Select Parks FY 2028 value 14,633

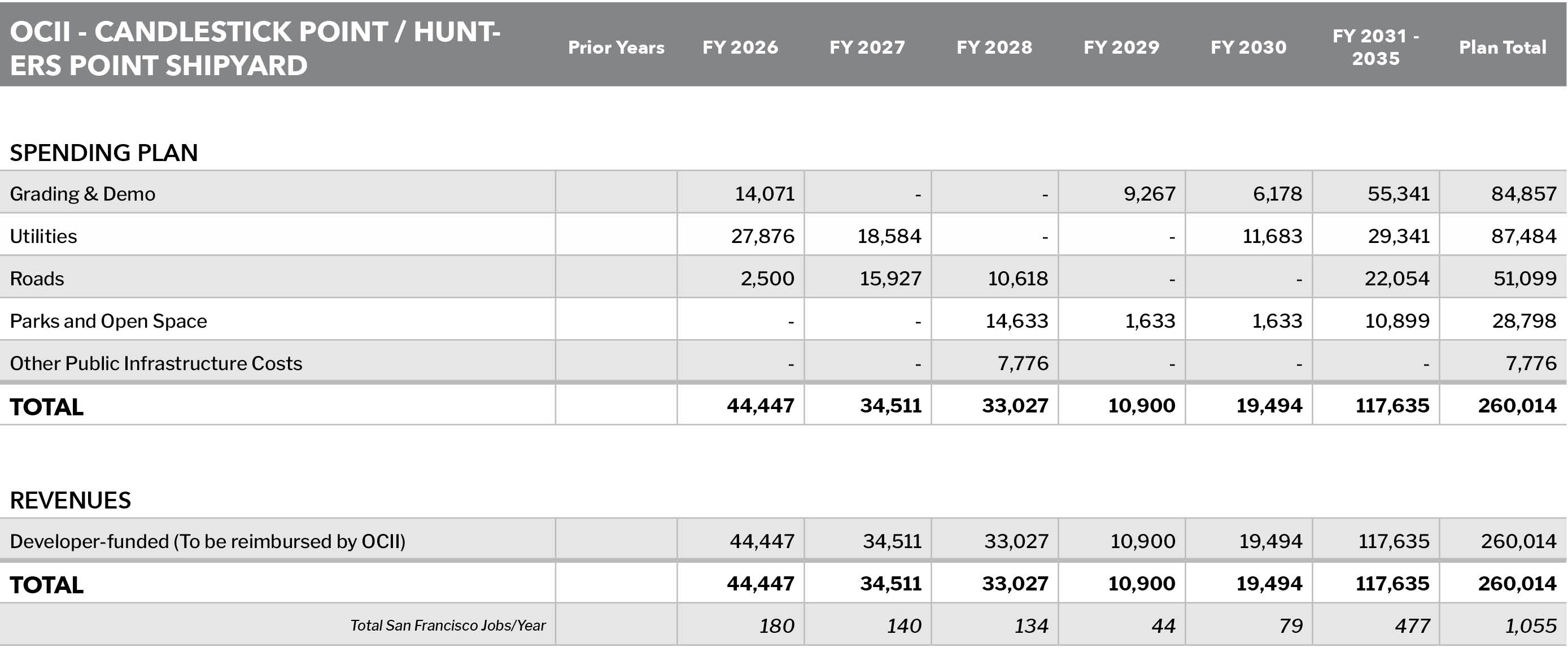tap(1017, 321)
